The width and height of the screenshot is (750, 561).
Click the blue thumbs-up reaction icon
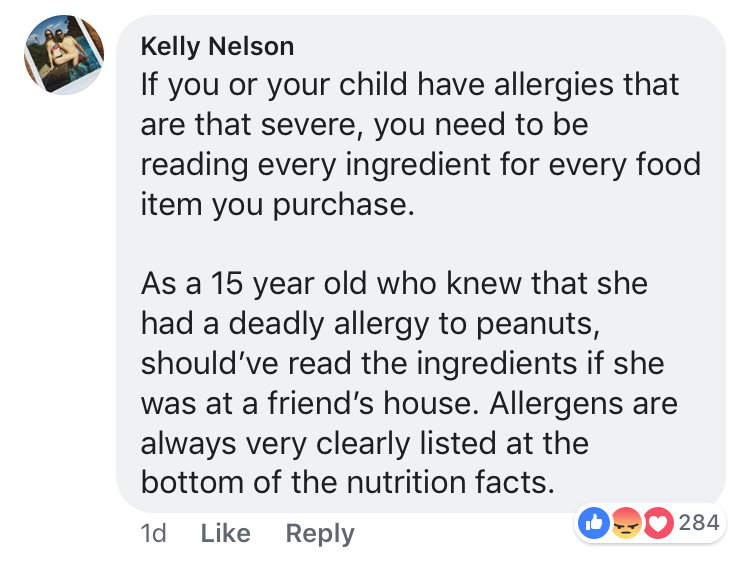pyautogui.click(x=594, y=523)
